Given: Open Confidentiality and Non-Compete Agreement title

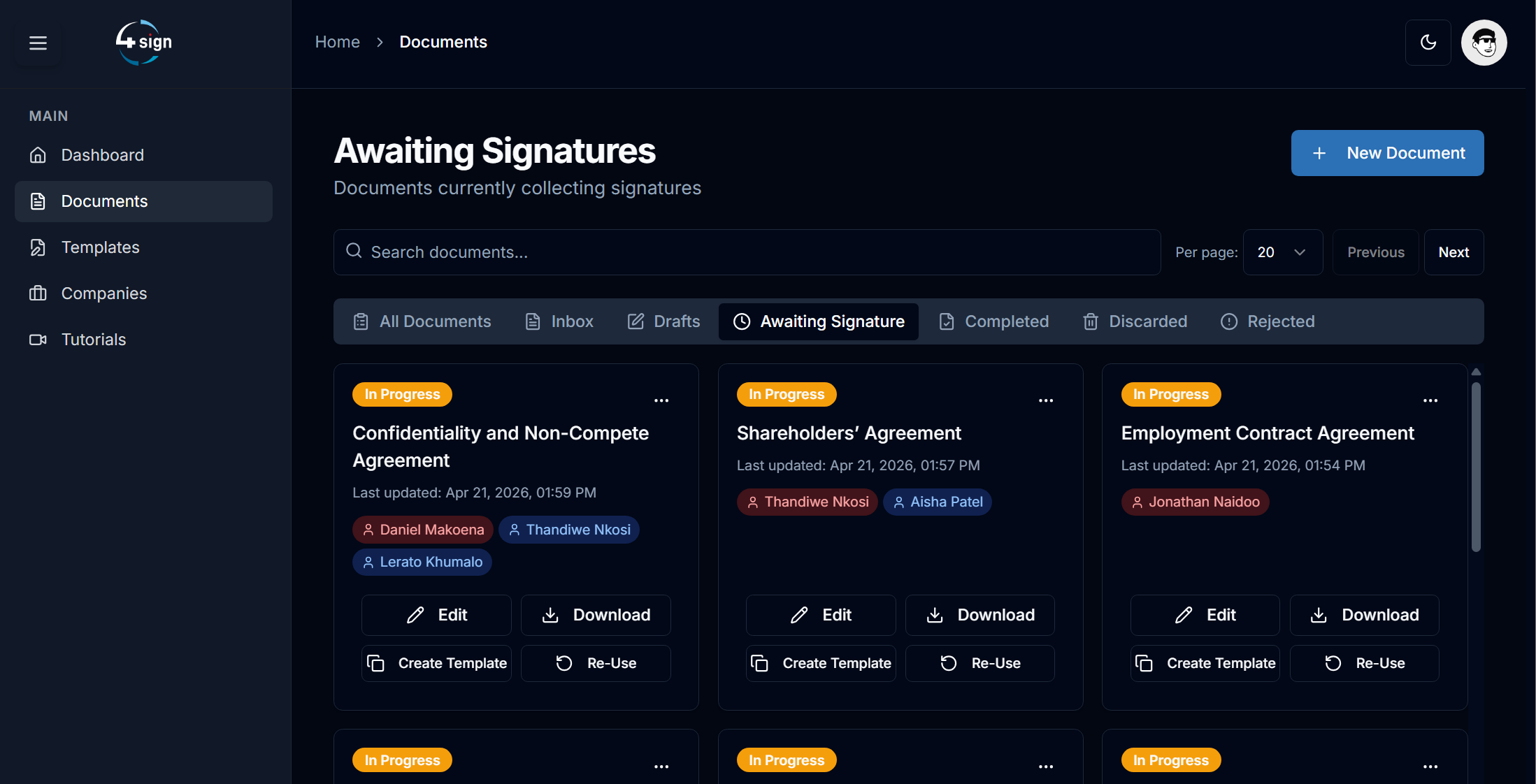Looking at the screenshot, I should coord(501,447).
